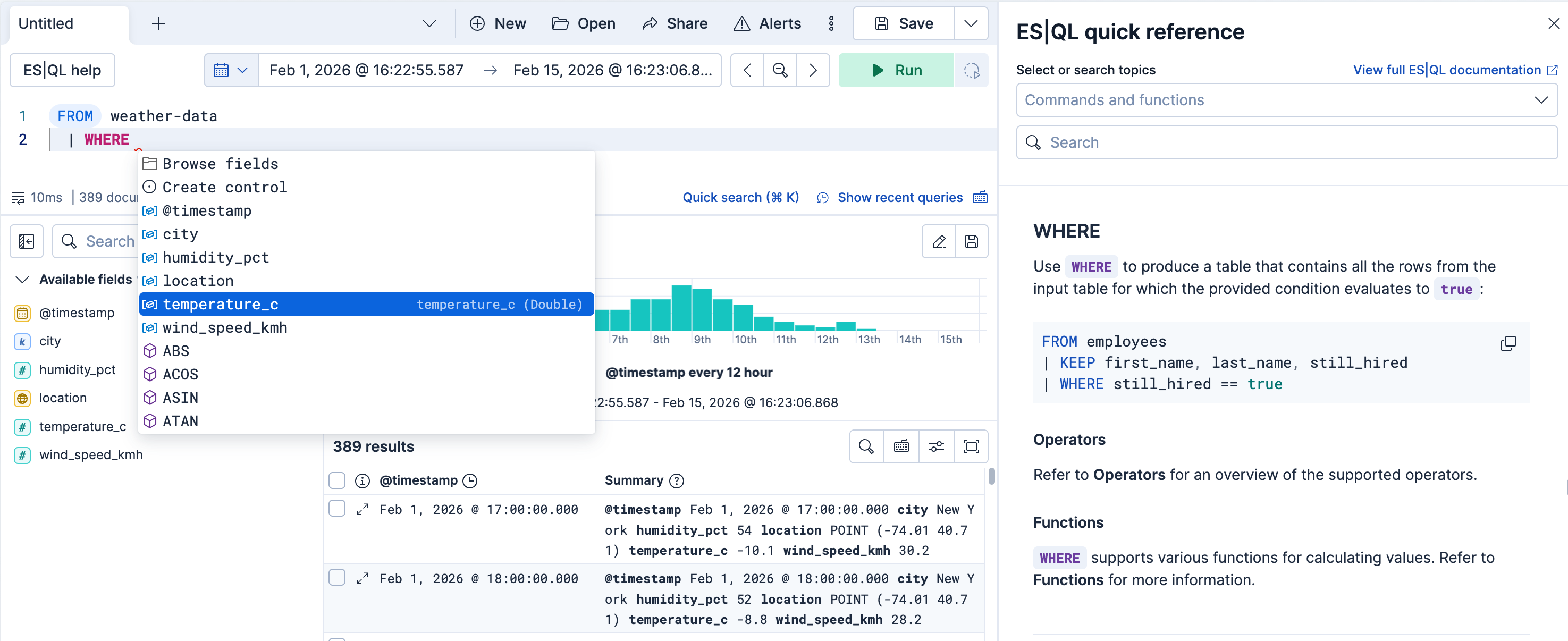Viewport: 1568px width, 641px height.
Task: Enter fullscreen mode for the results table
Action: 971,446
